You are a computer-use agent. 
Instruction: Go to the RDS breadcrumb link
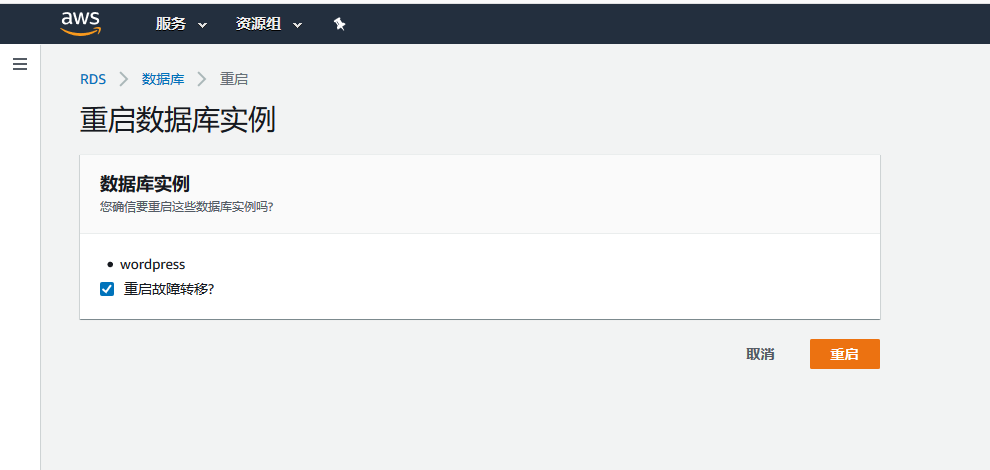[93, 79]
